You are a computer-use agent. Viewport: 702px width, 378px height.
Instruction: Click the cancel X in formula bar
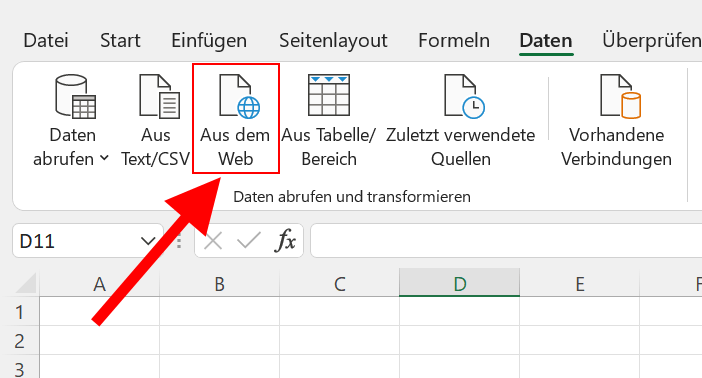(x=213, y=241)
